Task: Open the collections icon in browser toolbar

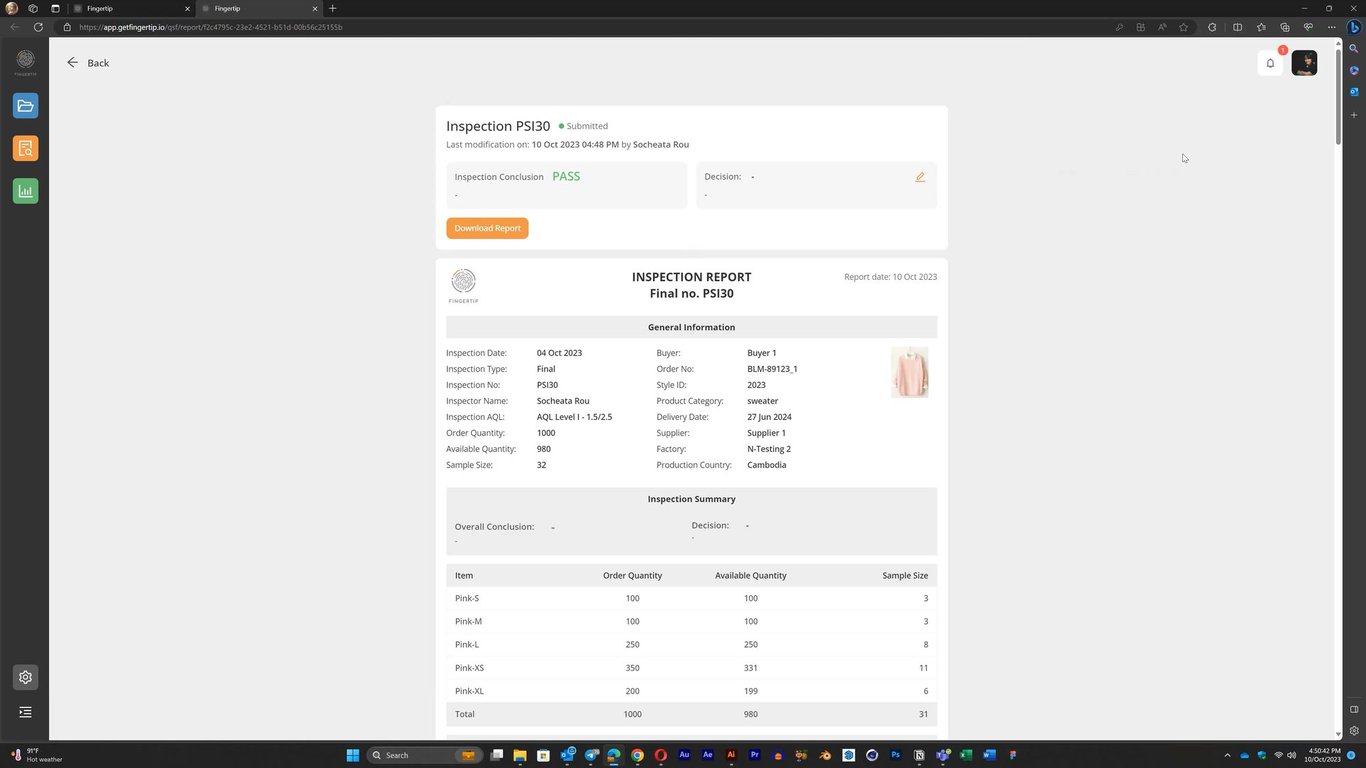Action: (1285, 27)
